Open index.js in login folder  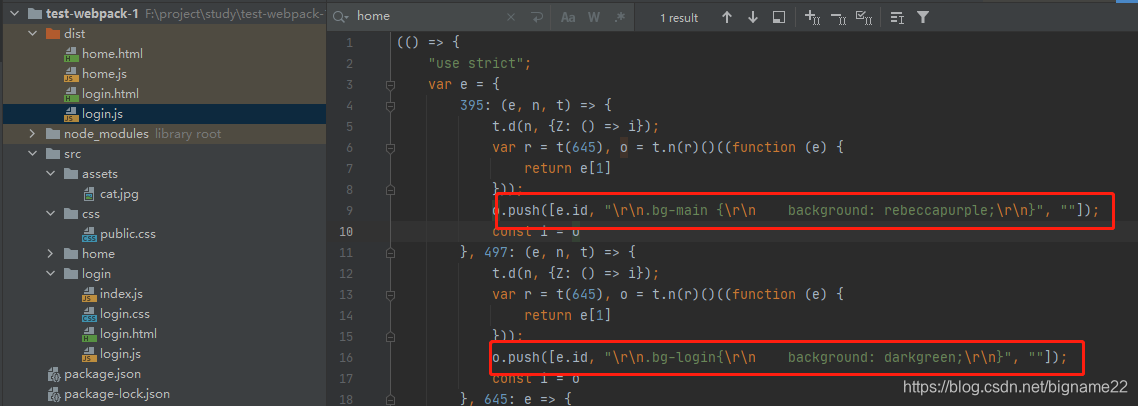121,293
